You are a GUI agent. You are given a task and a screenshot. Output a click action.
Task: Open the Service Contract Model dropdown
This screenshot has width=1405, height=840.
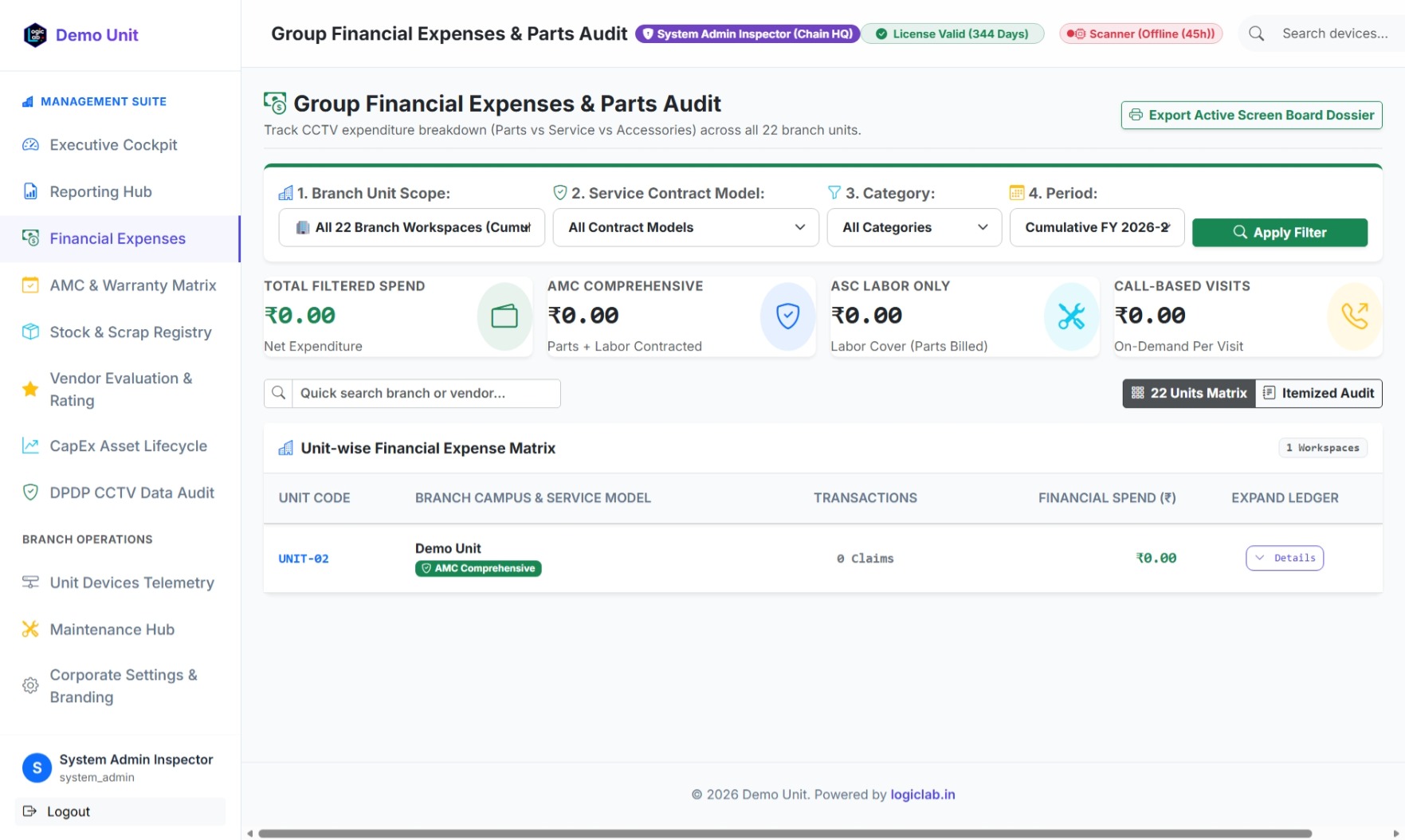pos(686,227)
